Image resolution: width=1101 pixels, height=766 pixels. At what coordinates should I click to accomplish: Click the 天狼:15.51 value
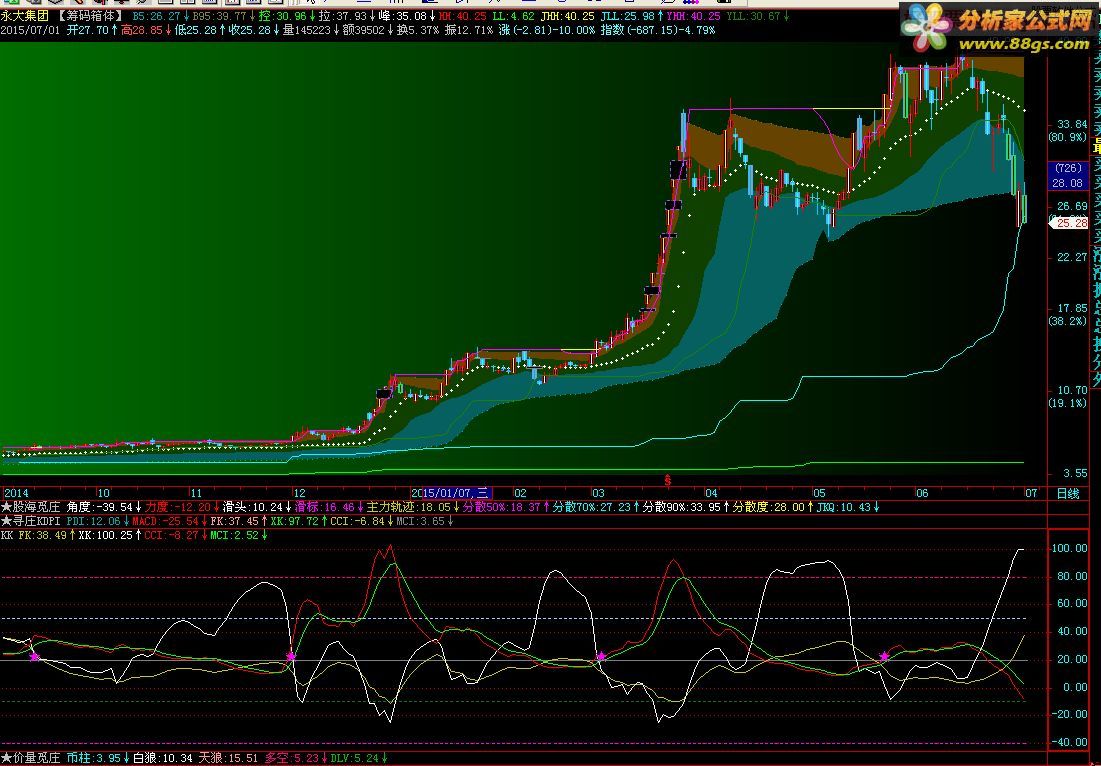point(229,758)
